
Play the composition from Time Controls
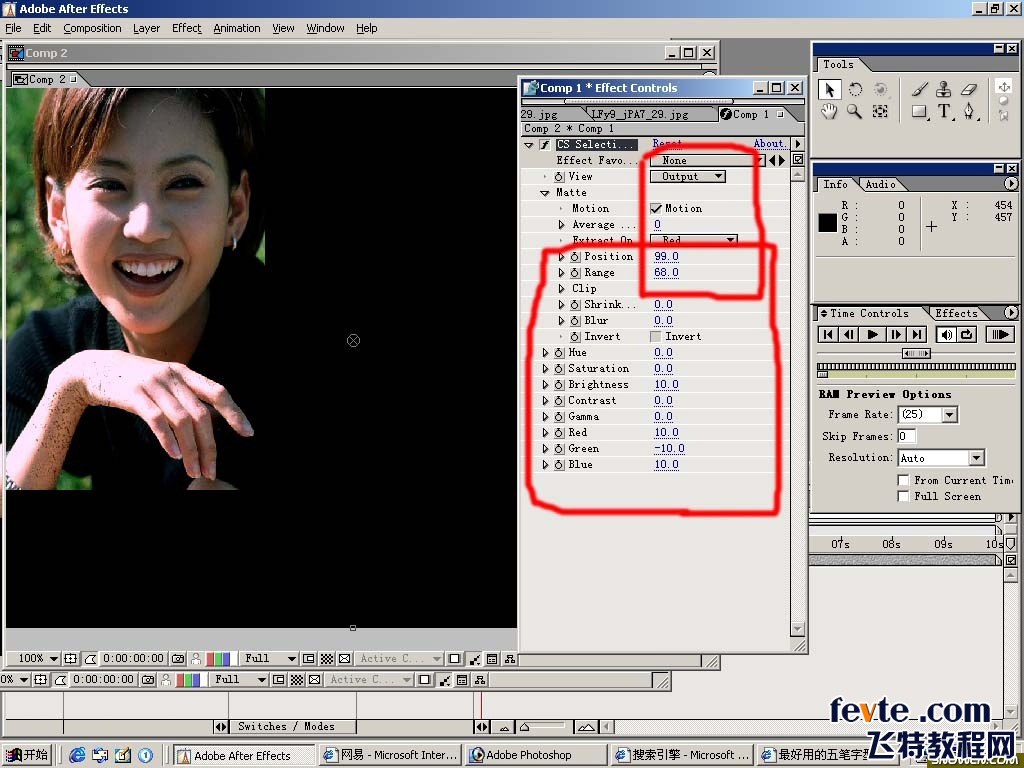point(872,335)
